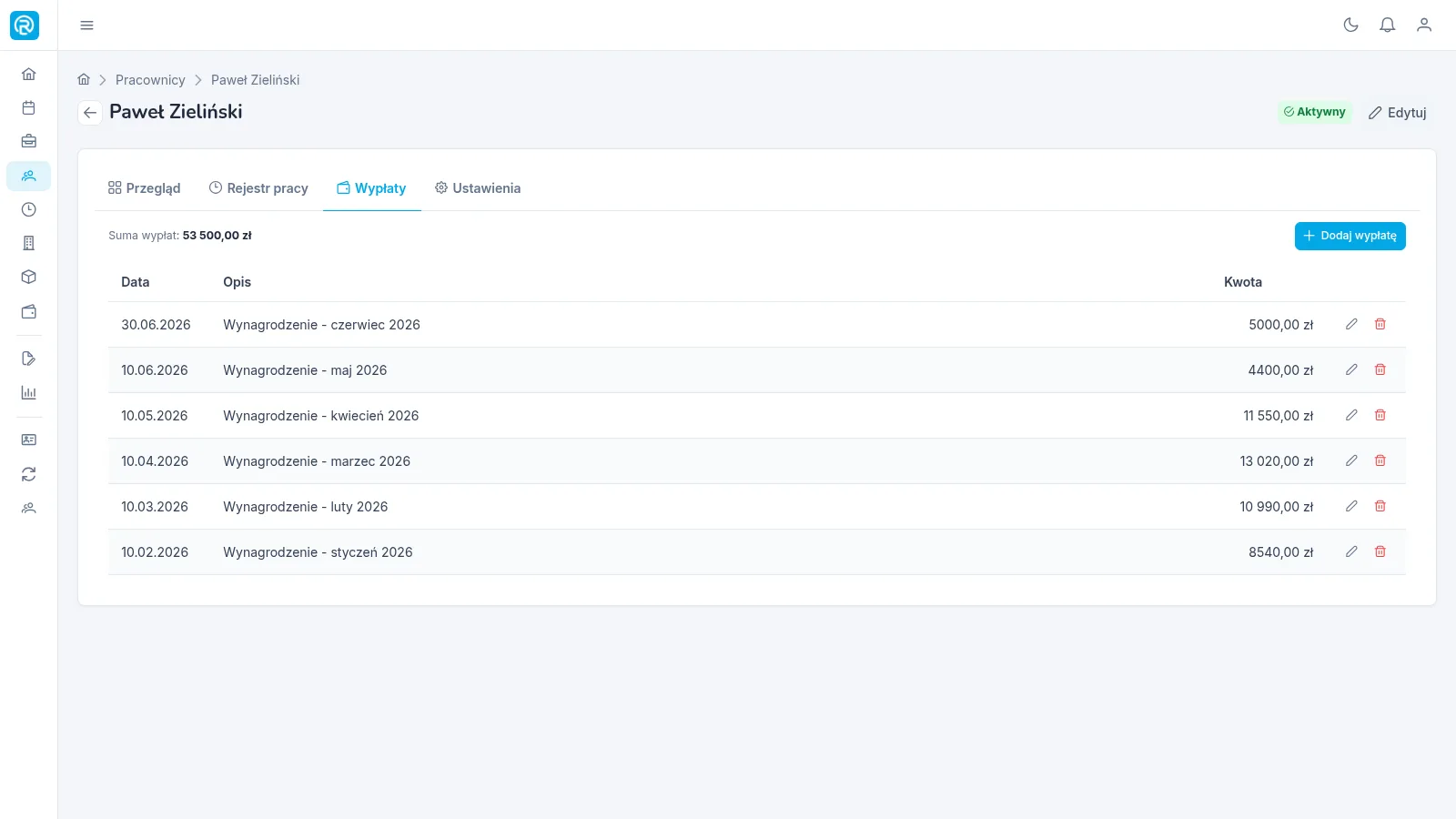The width and height of the screenshot is (1456, 819).
Task: Switch to the Rejestr pracy tab
Action: point(258,188)
